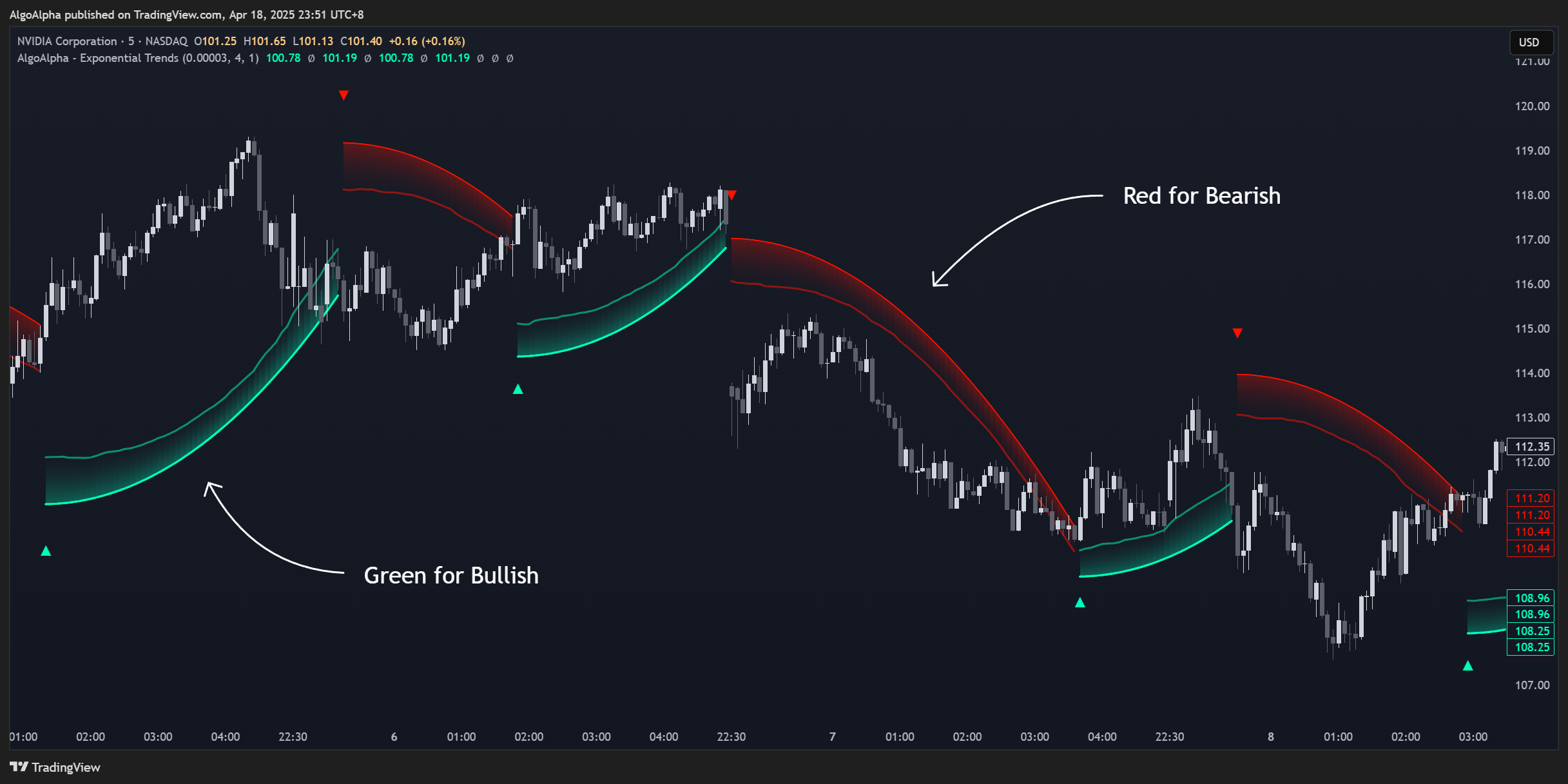This screenshot has height=784, width=1568.
Task: Click the +0.16 (+0.16%) change value
Action: [427, 41]
